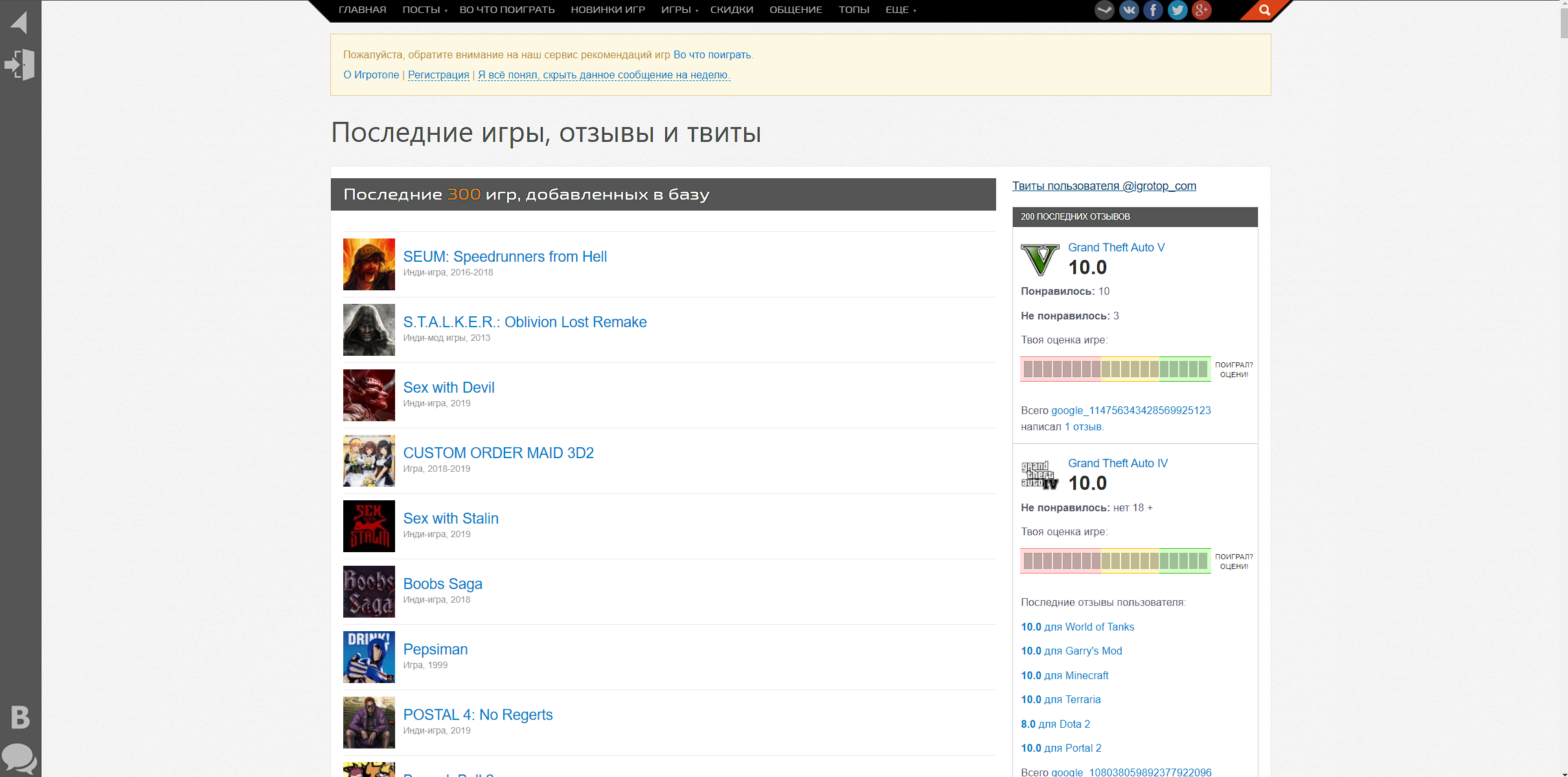
Task: Open user google_114756343428569925123 profile
Action: click(x=1131, y=411)
